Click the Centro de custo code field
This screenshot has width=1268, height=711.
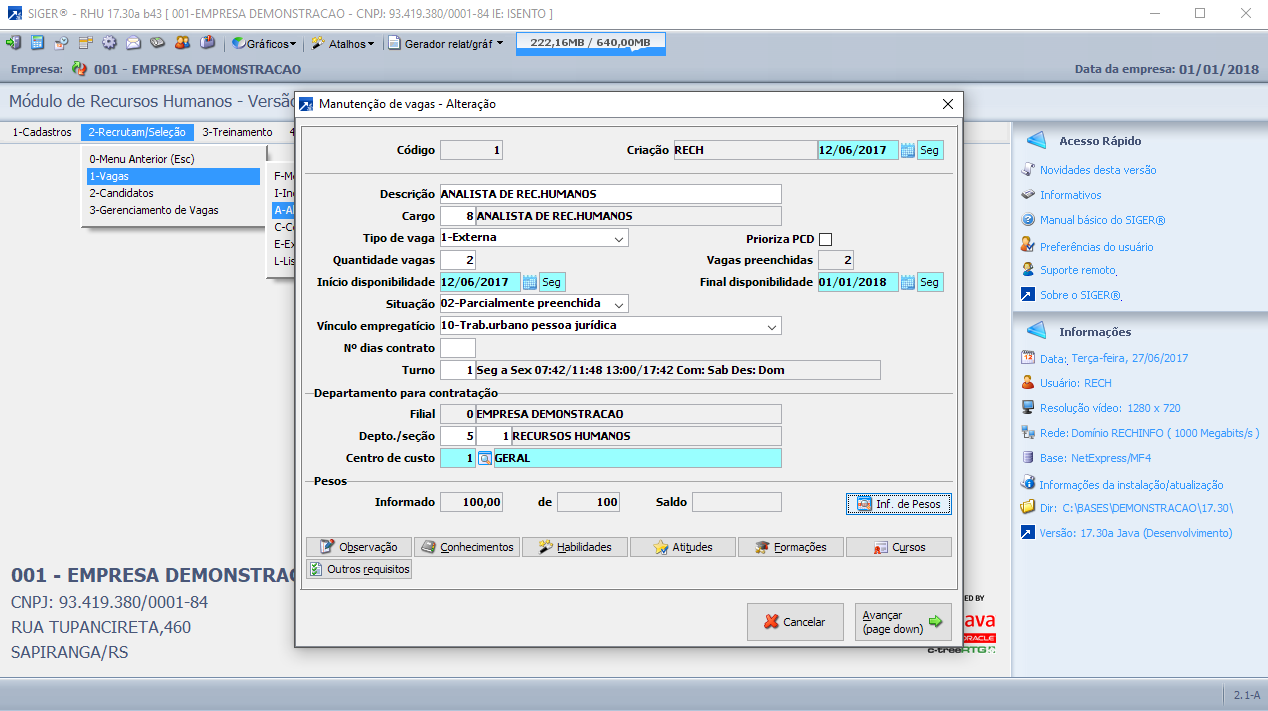tap(458, 458)
